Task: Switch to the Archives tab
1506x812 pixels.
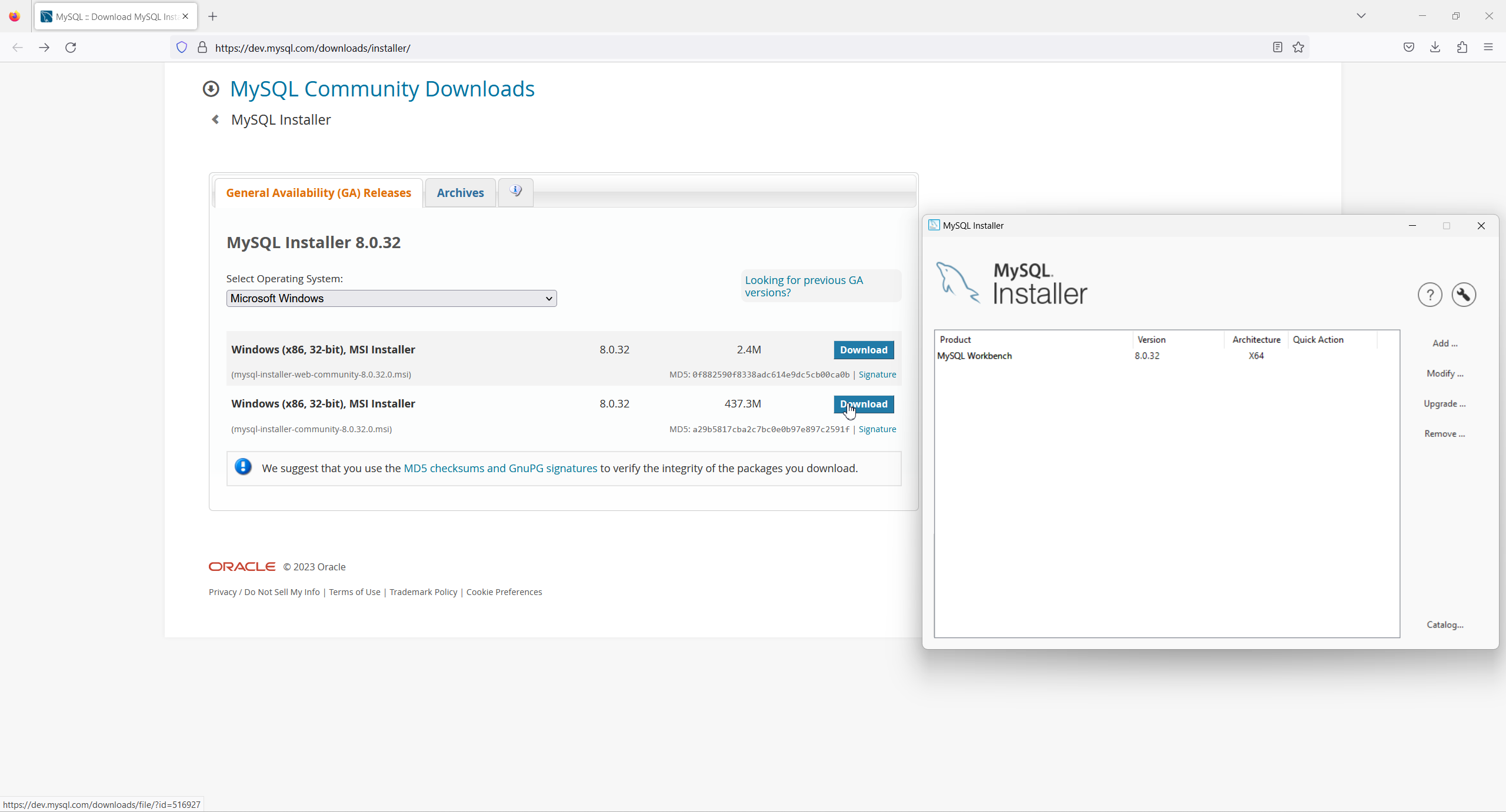Action: click(460, 193)
